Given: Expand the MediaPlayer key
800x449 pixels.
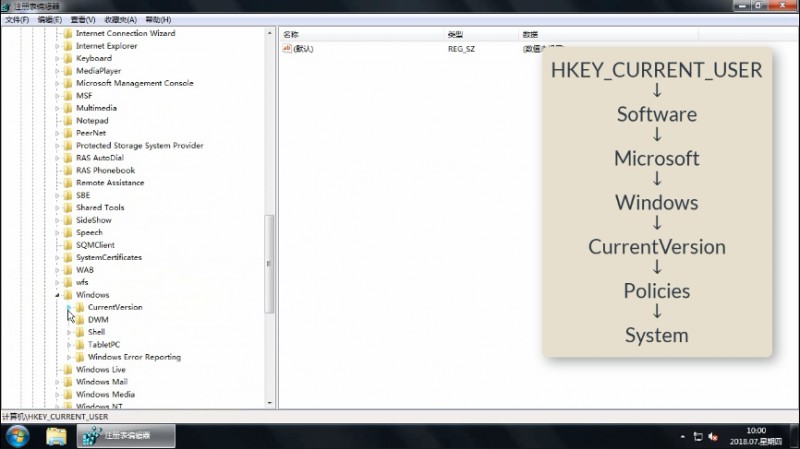Looking at the screenshot, I should [57, 71].
